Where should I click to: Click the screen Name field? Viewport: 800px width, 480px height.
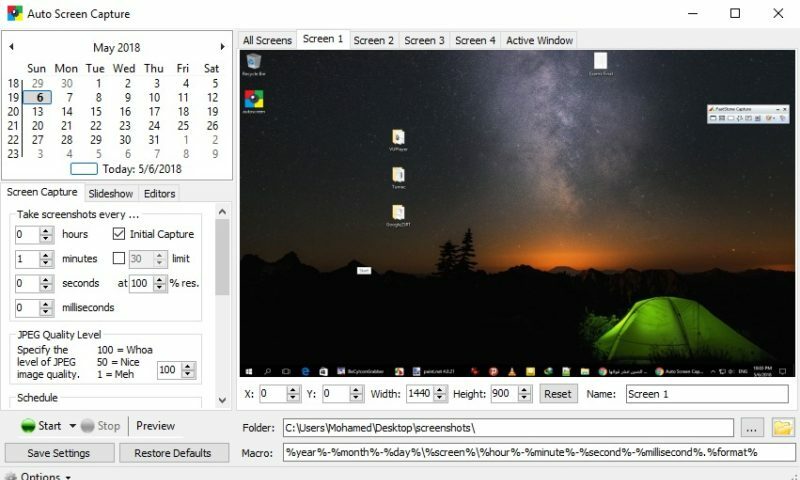tap(707, 394)
